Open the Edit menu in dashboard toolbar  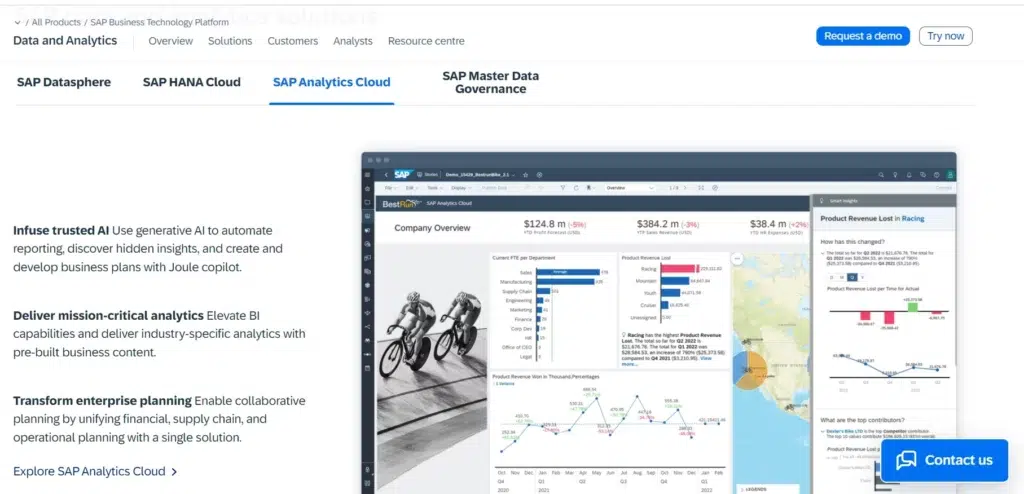point(411,188)
